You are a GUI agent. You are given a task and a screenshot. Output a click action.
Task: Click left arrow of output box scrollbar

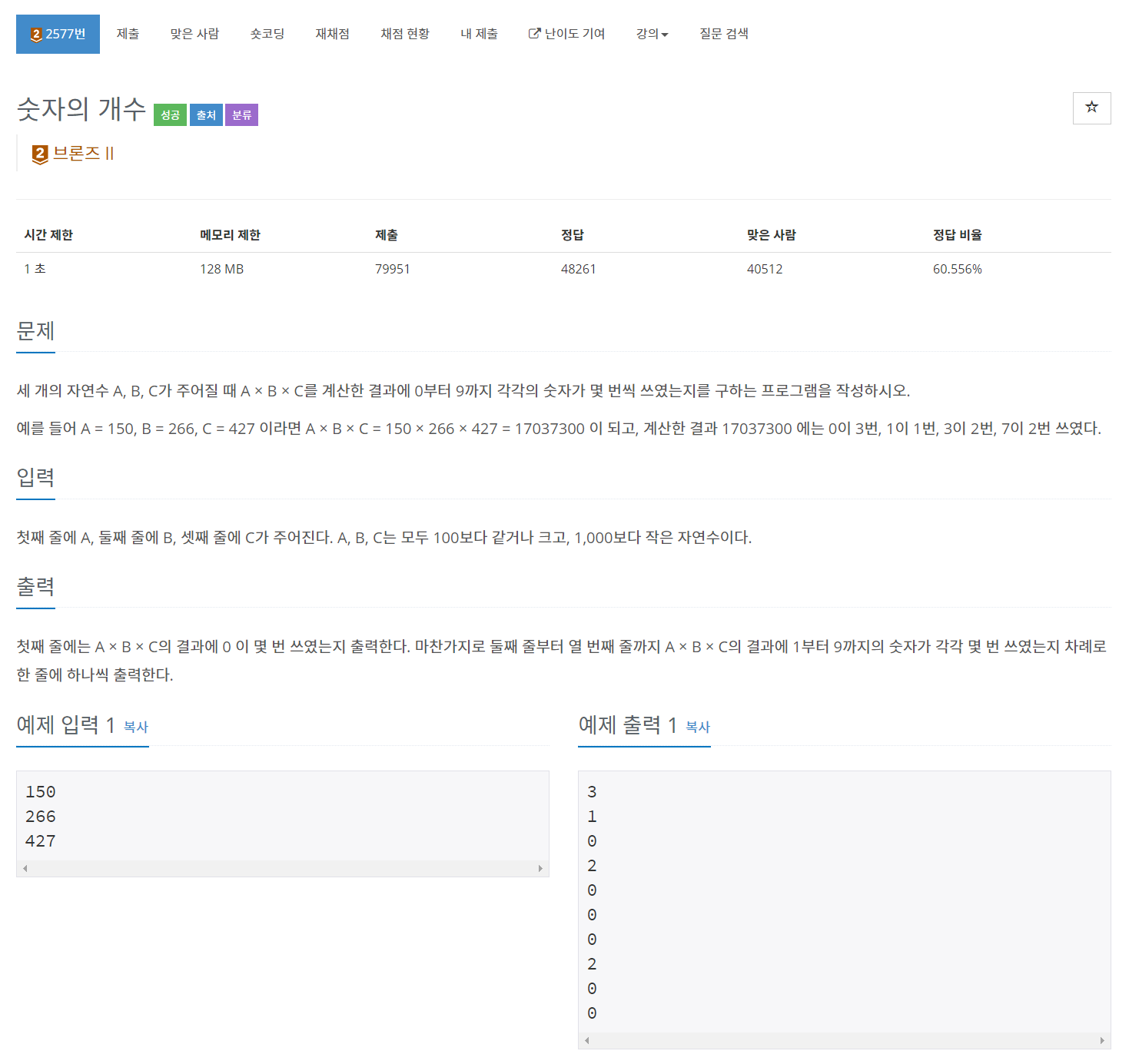pos(587,1041)
